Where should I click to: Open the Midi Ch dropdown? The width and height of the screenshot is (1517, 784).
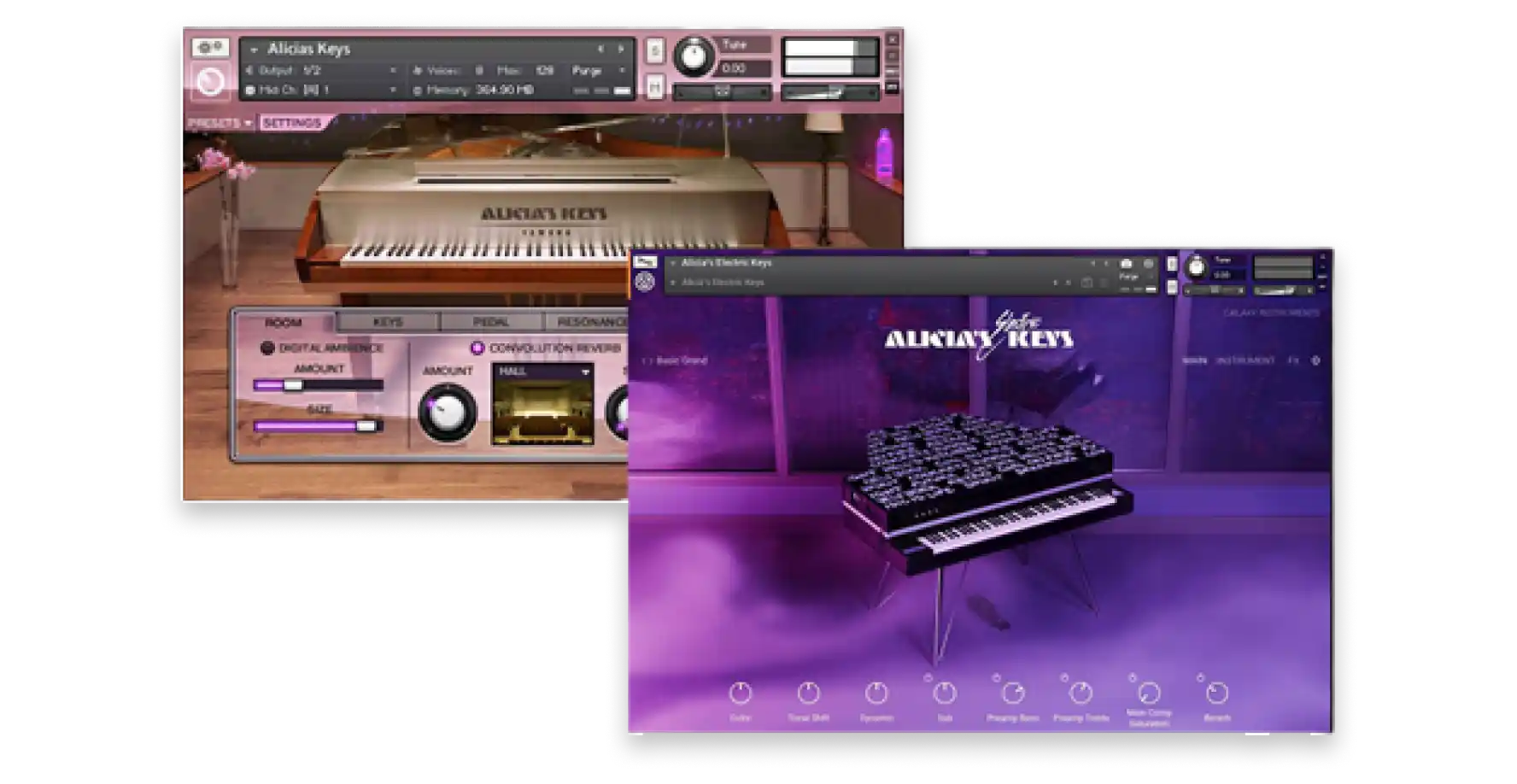[x=321, y=90]
